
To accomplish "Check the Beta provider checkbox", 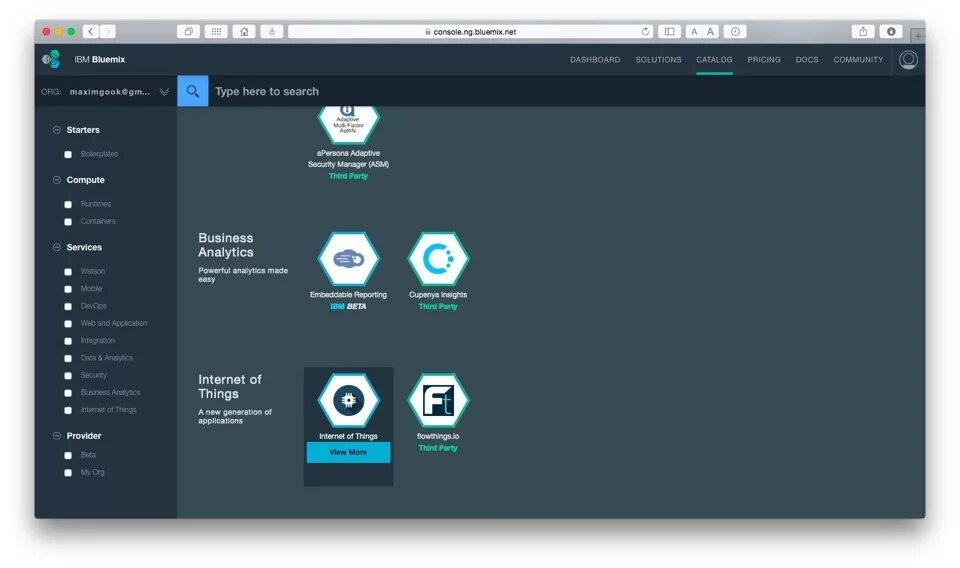I will point(68,455).
